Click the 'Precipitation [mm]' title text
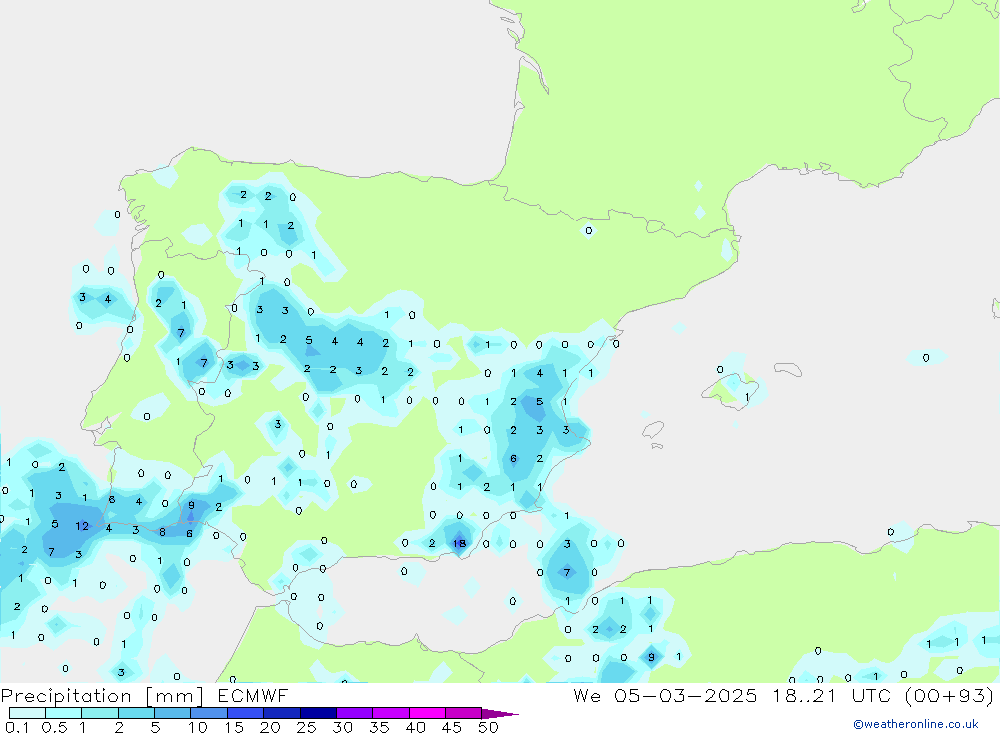Viewport: 1000px width, 733px height. [102, 696]
